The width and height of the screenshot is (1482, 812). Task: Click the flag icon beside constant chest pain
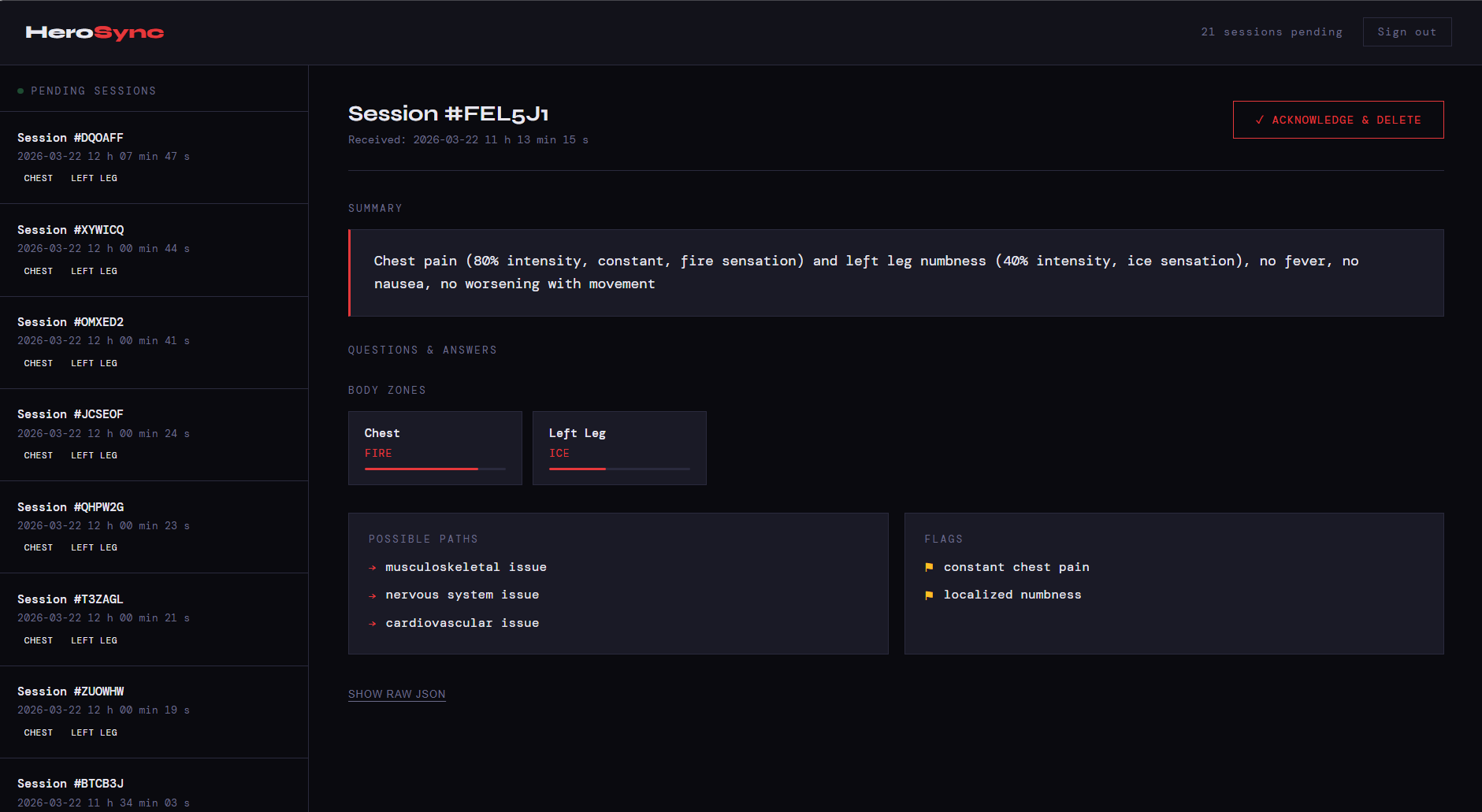(x=929, y=567)
